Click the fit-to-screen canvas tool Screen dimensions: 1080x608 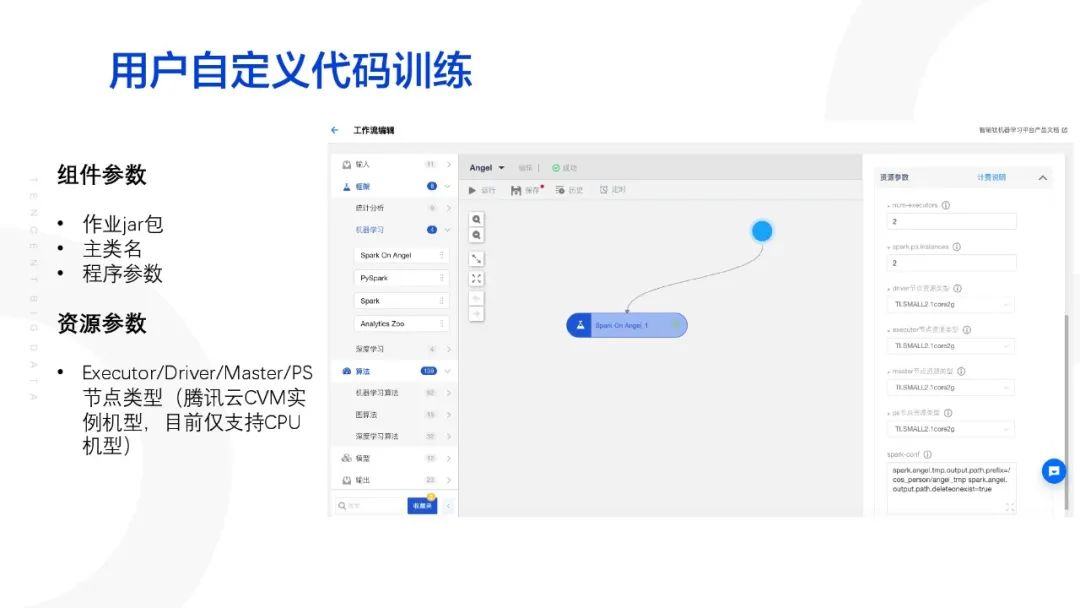pyautogui.click(x=476, y=278)
